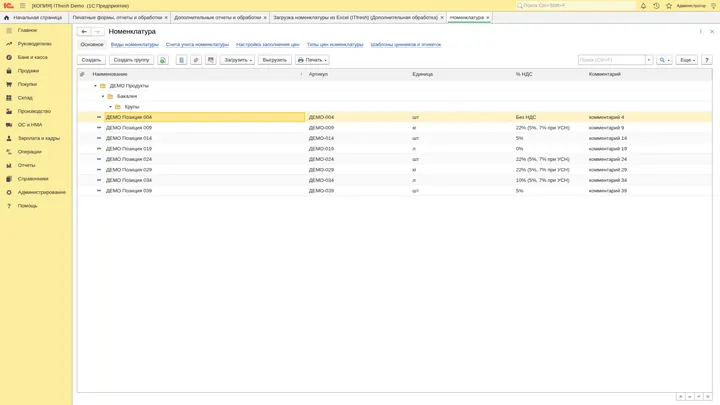Screen dimensions: 720x405
Task: Open the Печать dropdown menu
Action: [x=312, y=60]
